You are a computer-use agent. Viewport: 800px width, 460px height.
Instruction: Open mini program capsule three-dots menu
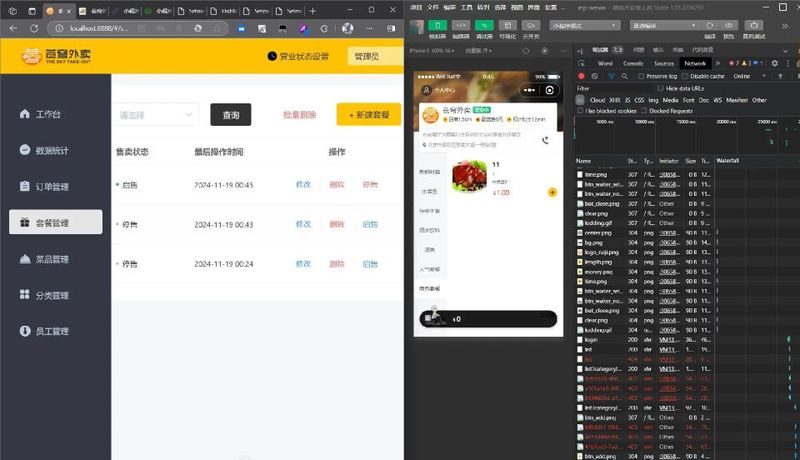coord(530,90)
